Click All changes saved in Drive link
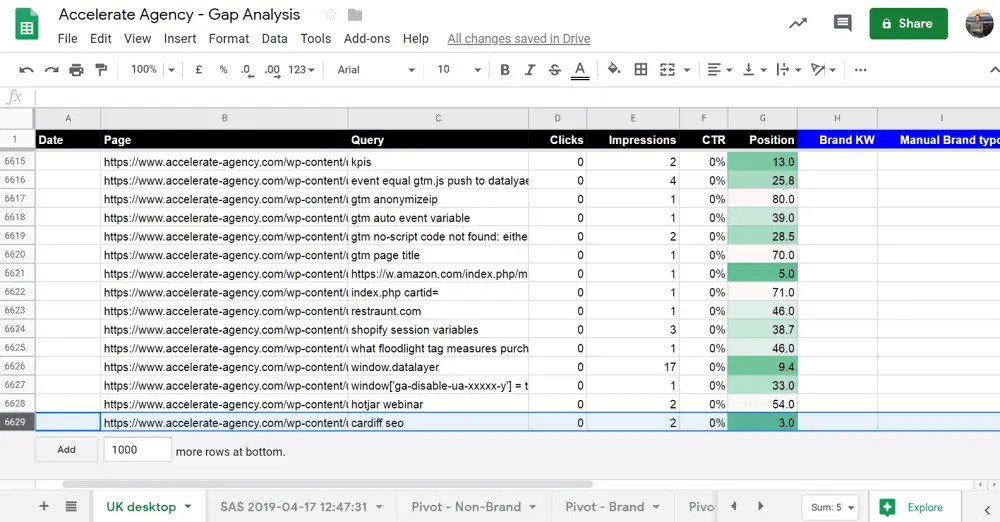This screenshot has width=1000, height=522. point(518,39)
